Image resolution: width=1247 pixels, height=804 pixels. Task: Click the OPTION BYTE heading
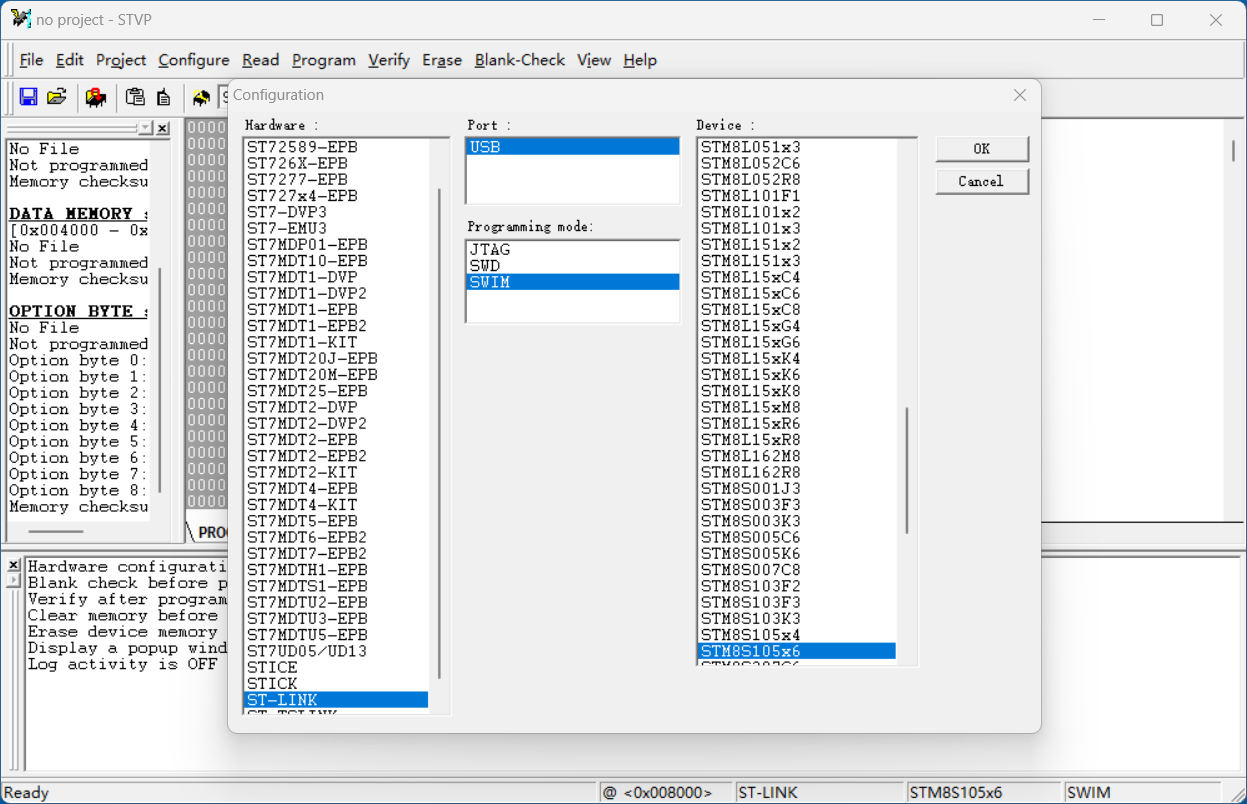[x=78, y=311]
